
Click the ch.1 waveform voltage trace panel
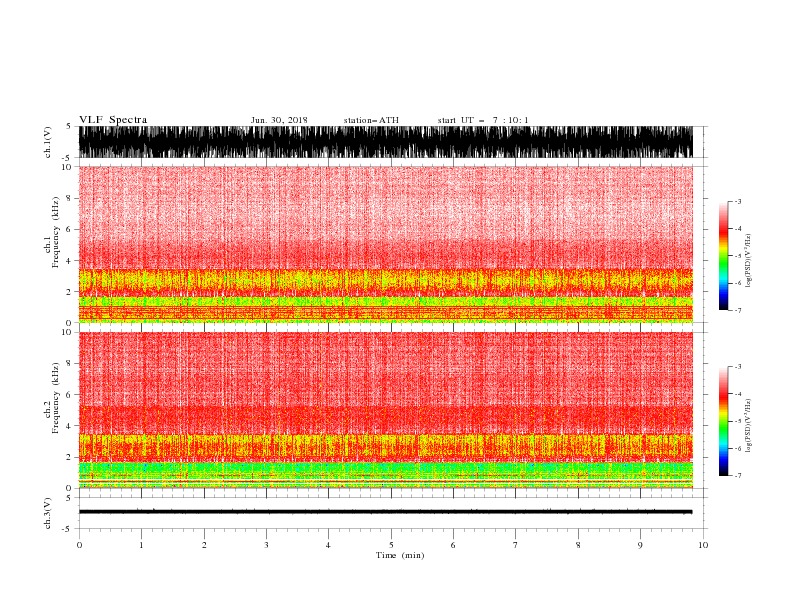[x=386, y=142]
